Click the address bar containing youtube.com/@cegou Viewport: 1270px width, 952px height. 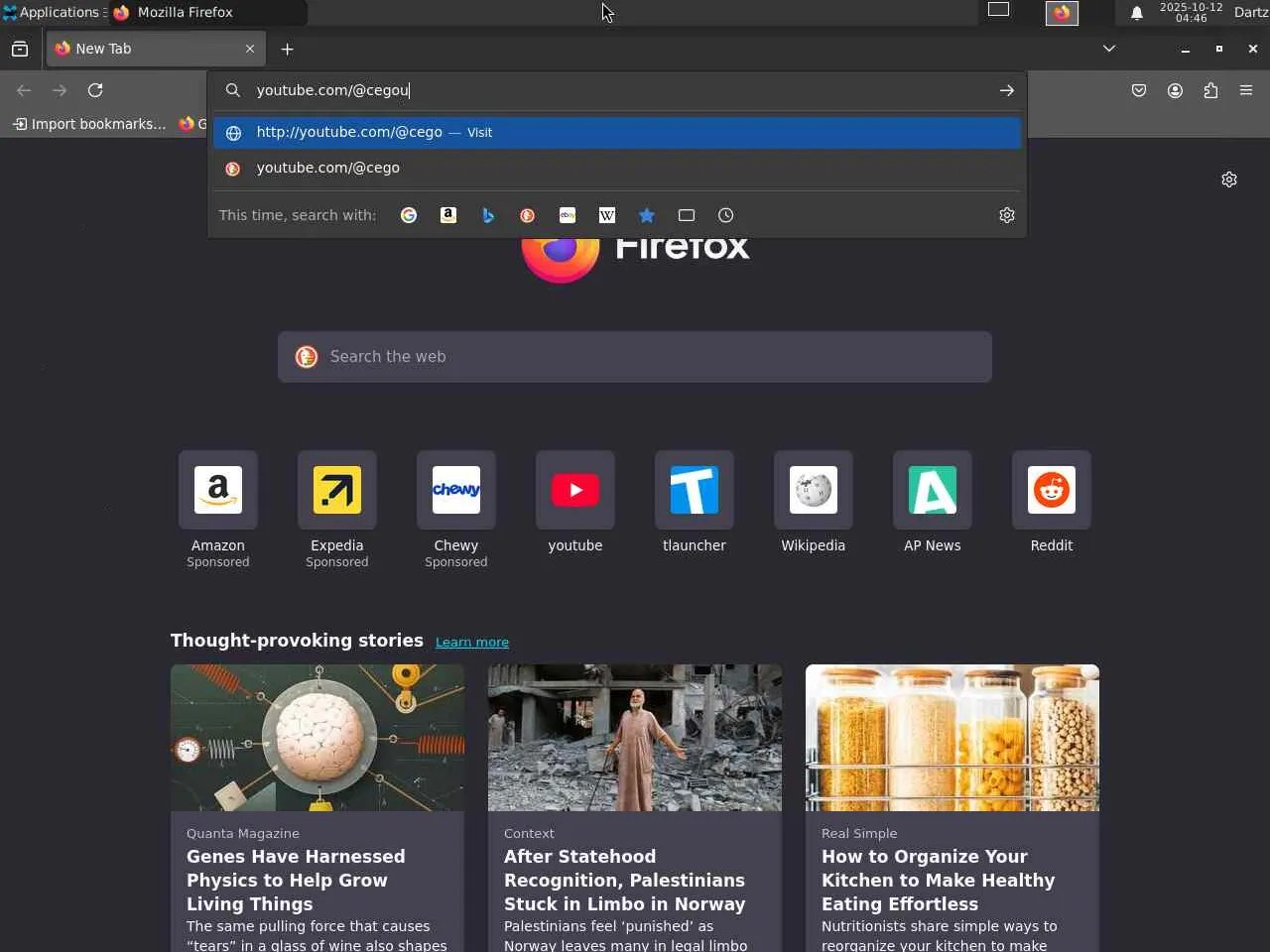pyautogui.click(x=617, y=90)
